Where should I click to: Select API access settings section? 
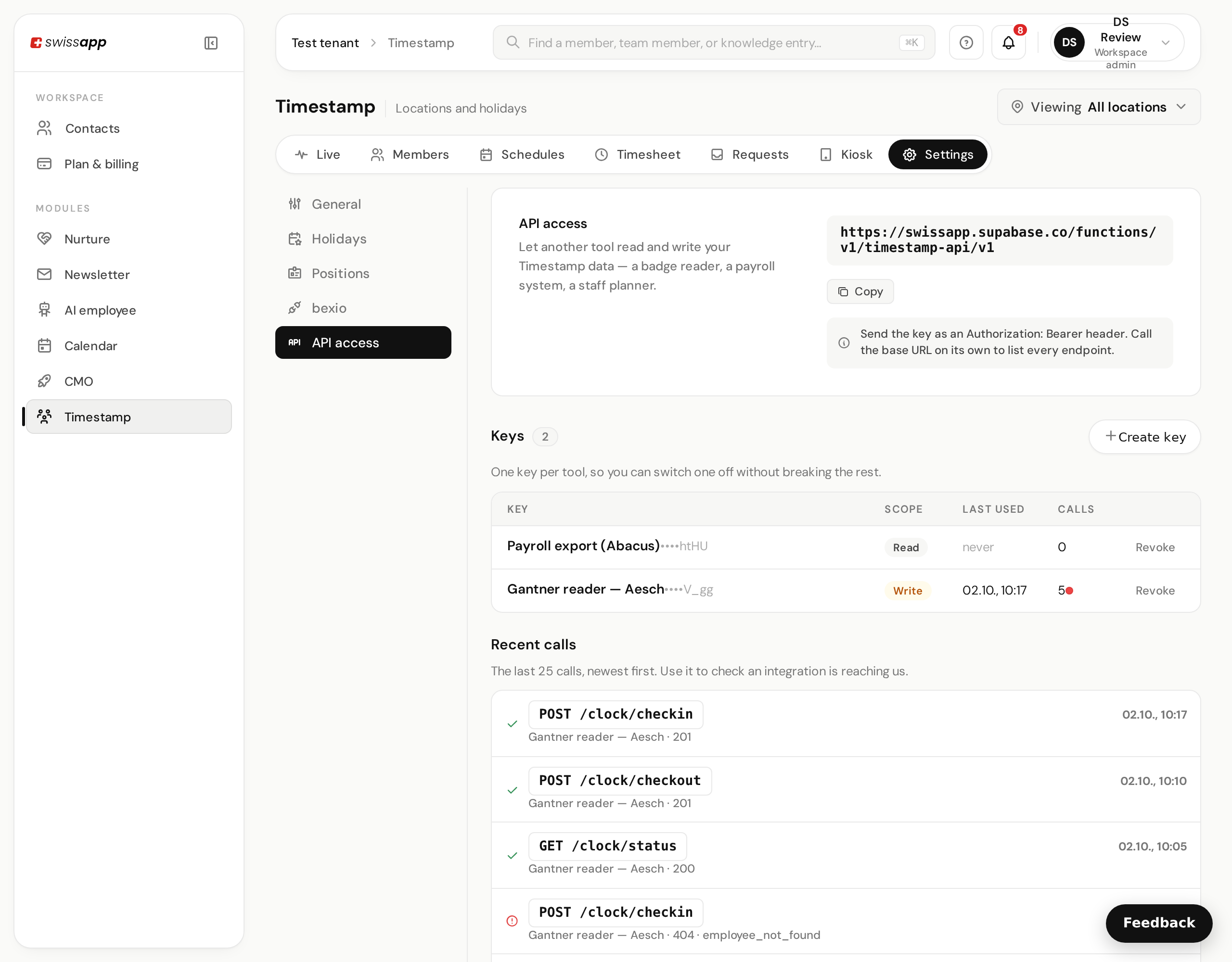[x=363, y=343]
